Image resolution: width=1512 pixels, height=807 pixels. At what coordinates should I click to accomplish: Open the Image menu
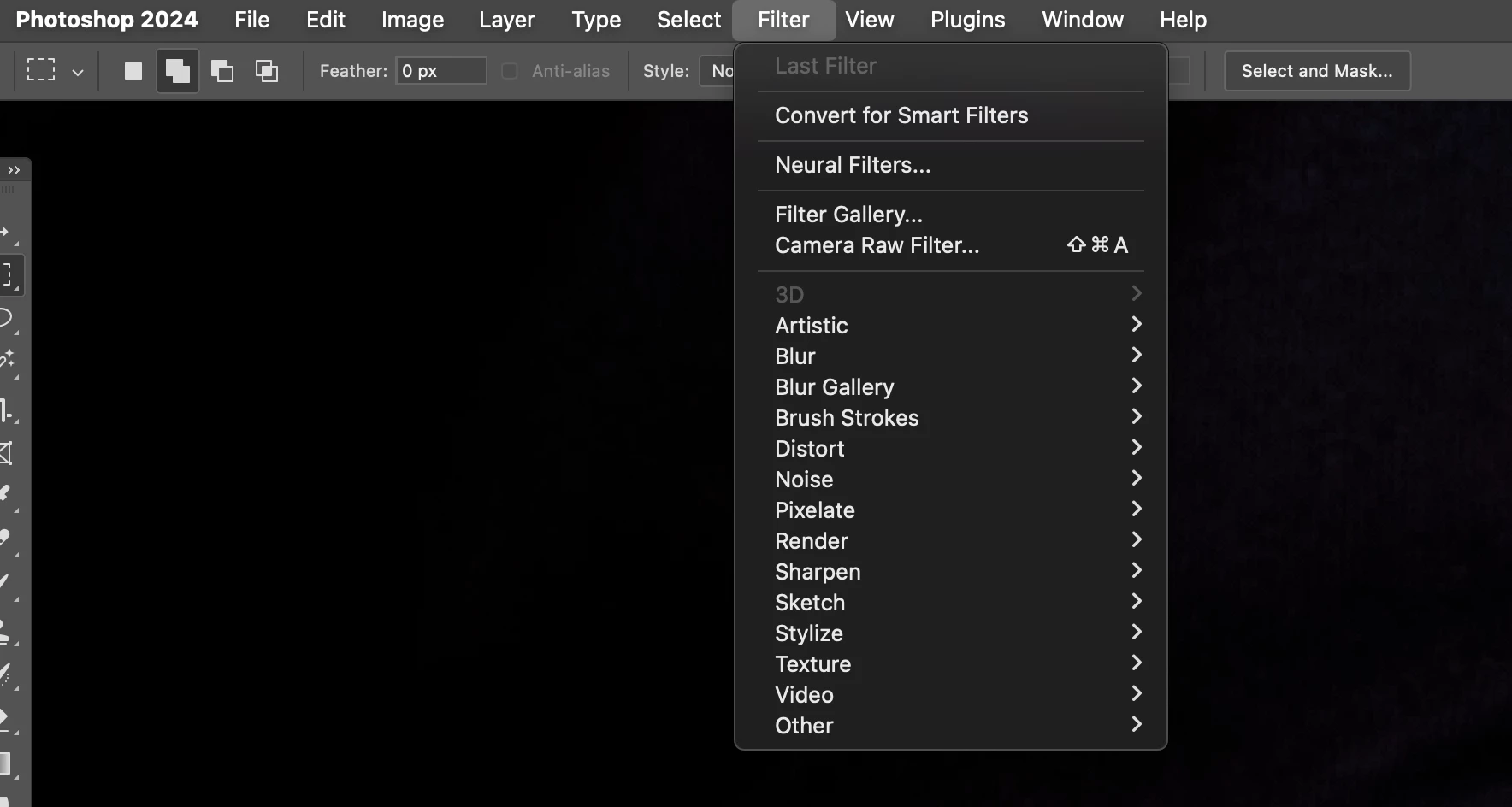[412, 20]
